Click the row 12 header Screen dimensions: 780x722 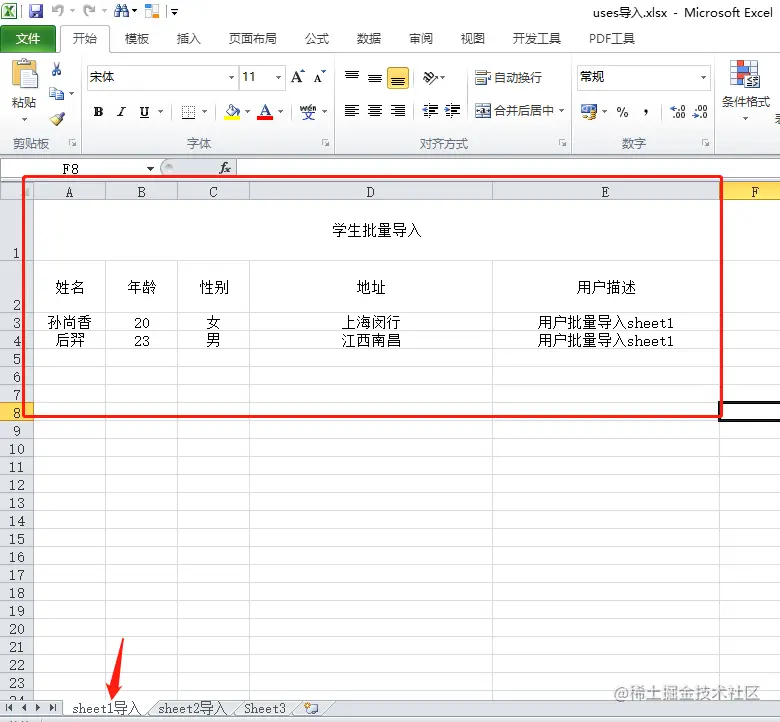[16, 485]
